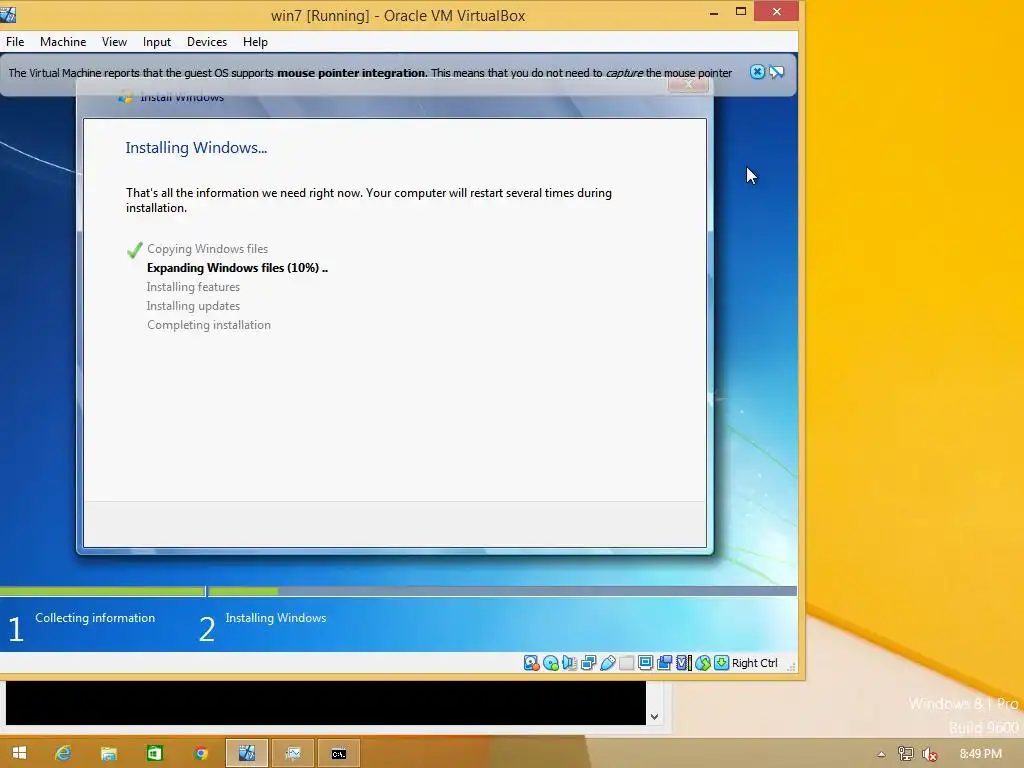This screenshot has width=1024, height=768.
Task: Open the Devices menu
Action: [x=207, y=42]
